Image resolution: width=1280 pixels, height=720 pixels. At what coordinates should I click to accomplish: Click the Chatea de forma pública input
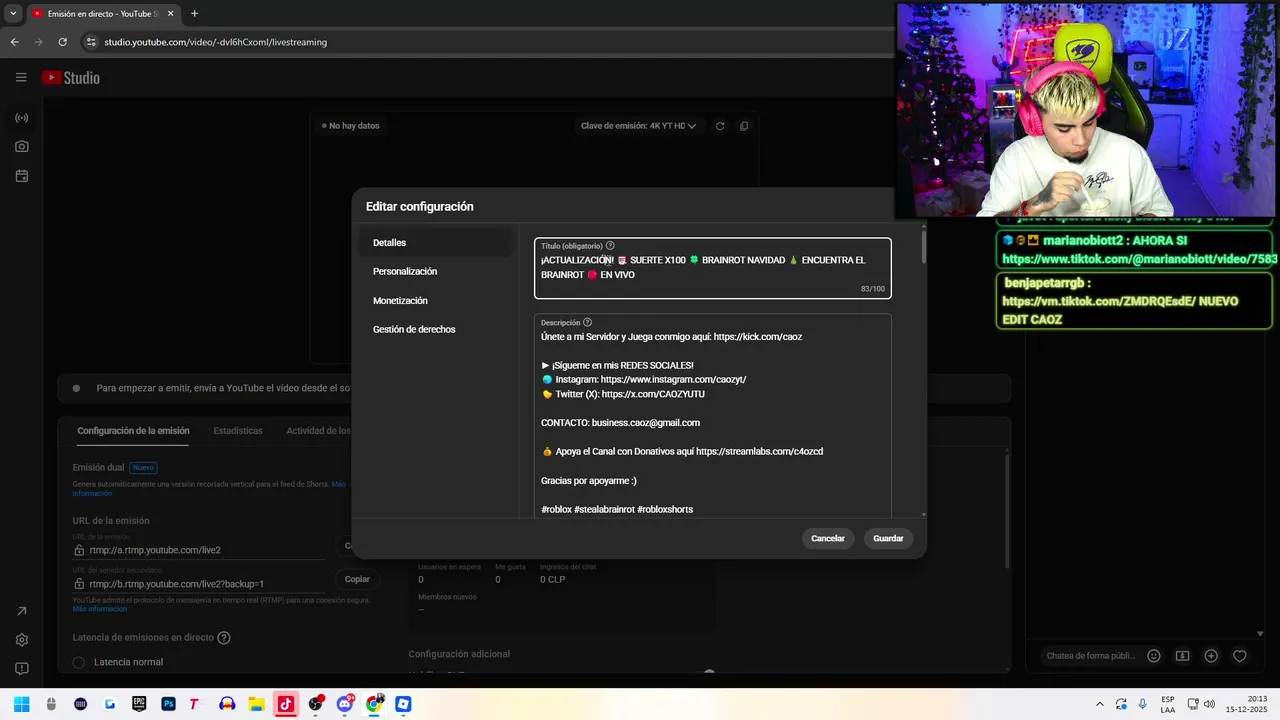pos(1090,656)
